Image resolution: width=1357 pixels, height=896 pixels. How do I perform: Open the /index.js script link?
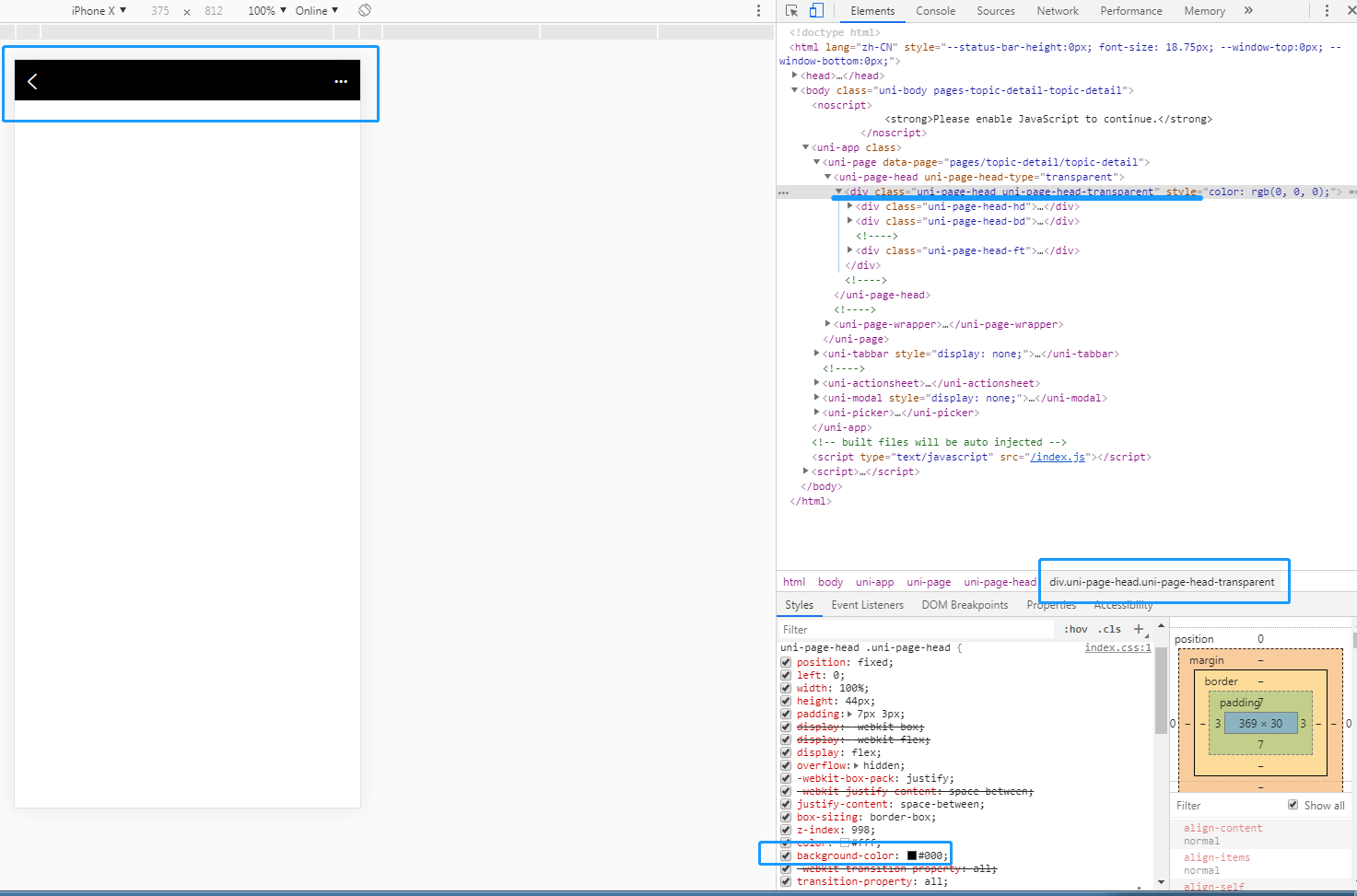pos(1058,457)
